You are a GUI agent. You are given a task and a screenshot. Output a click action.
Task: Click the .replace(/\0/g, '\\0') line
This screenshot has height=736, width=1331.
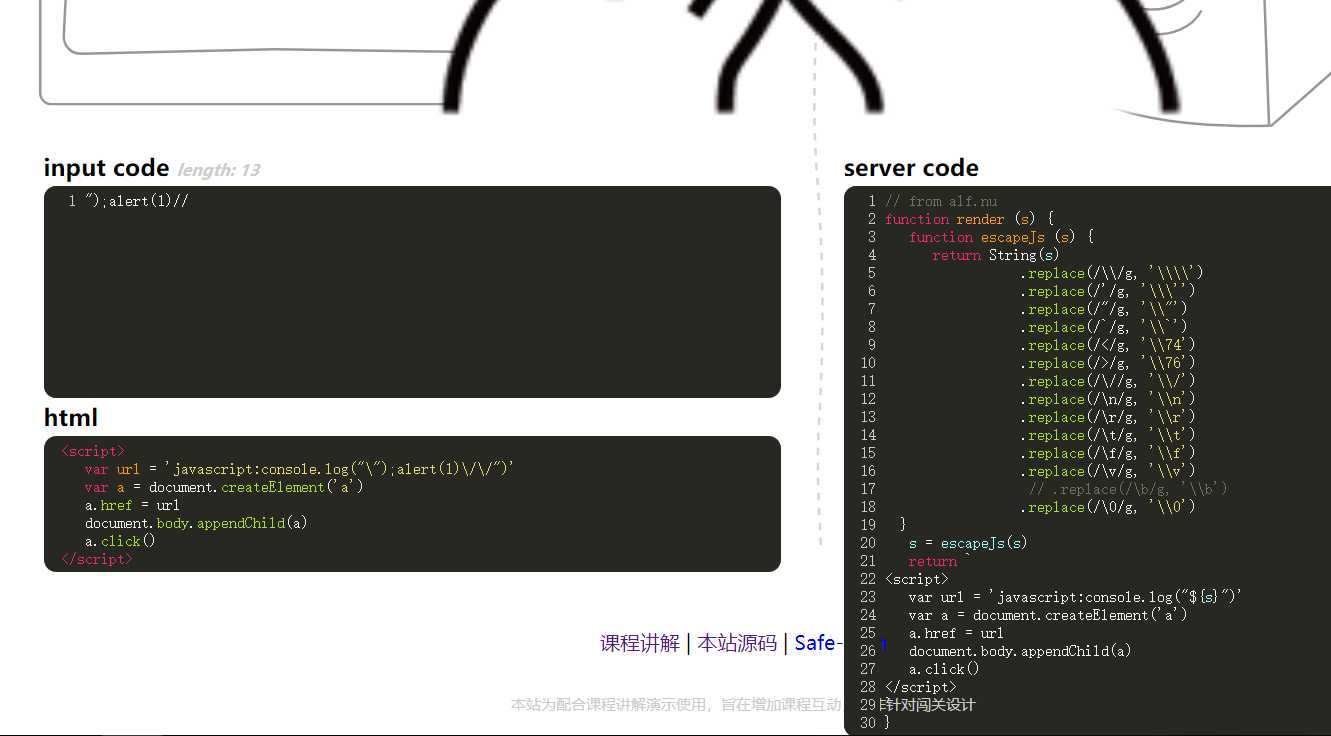[1108, 507]
